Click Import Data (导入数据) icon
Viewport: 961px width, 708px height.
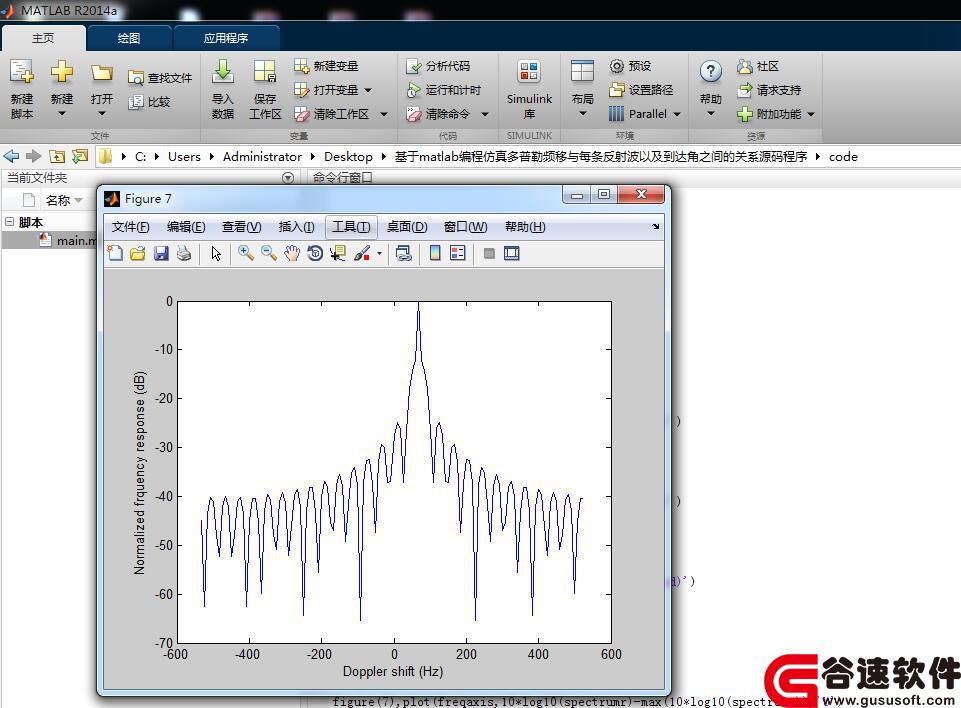222,72
